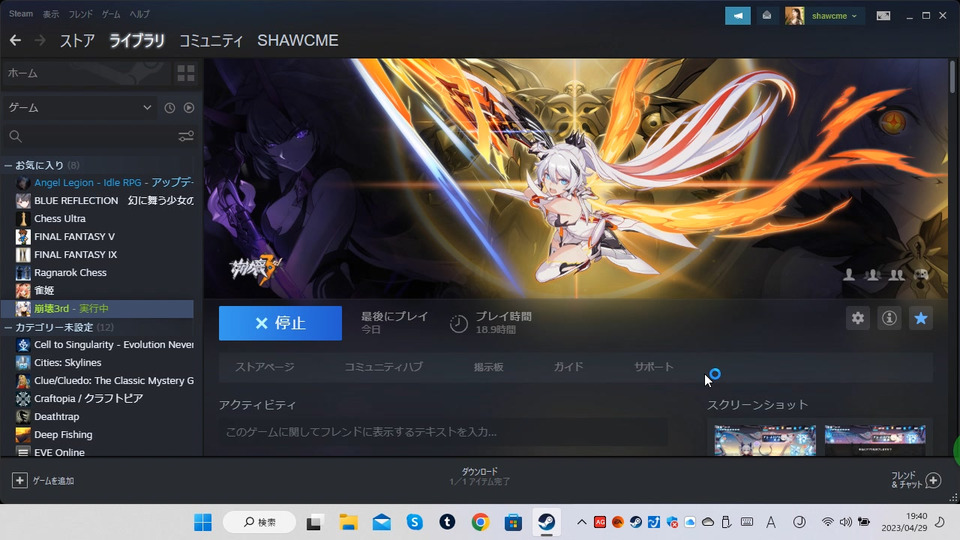Sort by recent activity clock icon
Image resolution: width=960 pixels, height=540 pixels.
click(x=170, y=108)
